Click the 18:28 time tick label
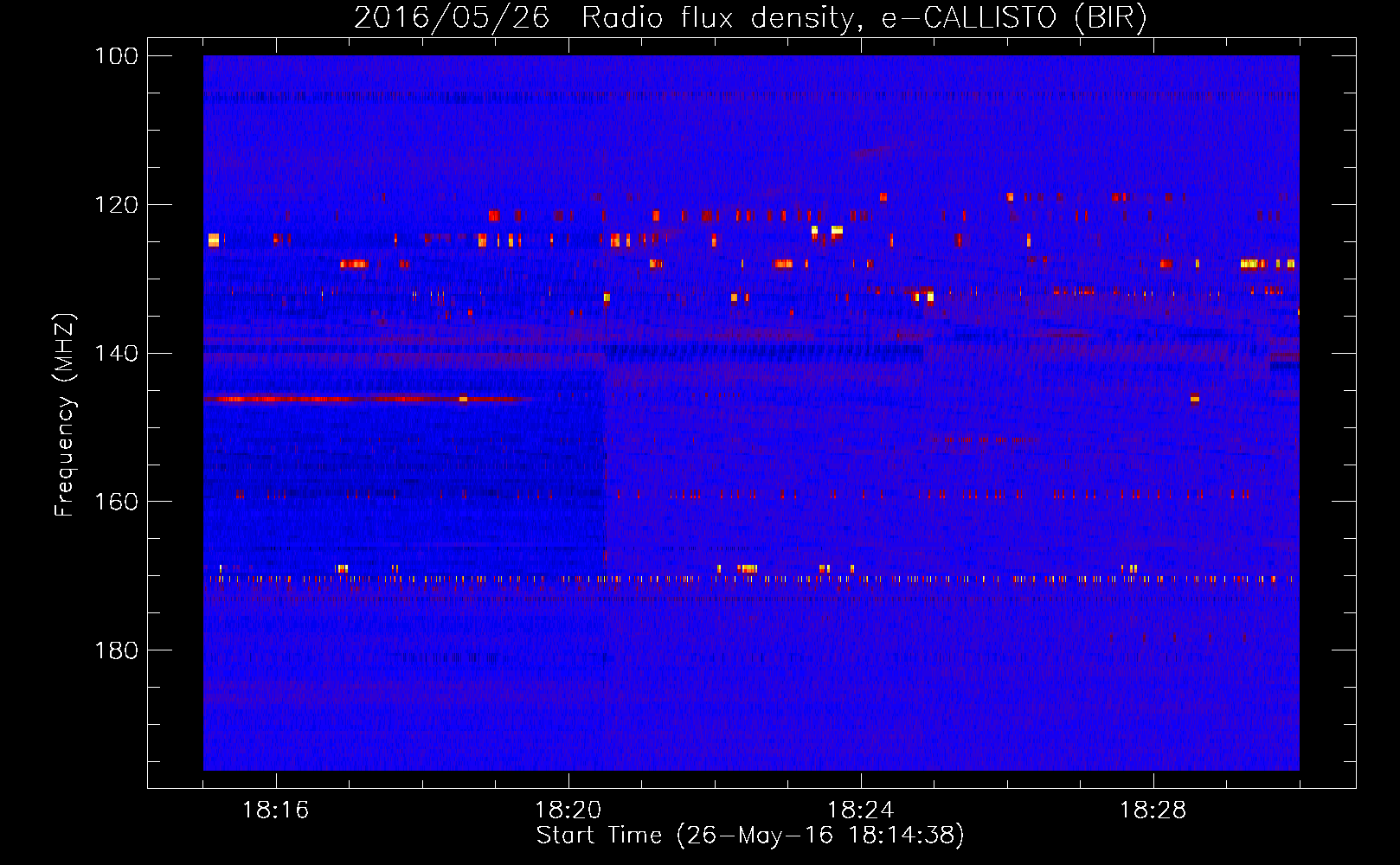This screenshot has width=1400, height=865. pos(1153,811)
